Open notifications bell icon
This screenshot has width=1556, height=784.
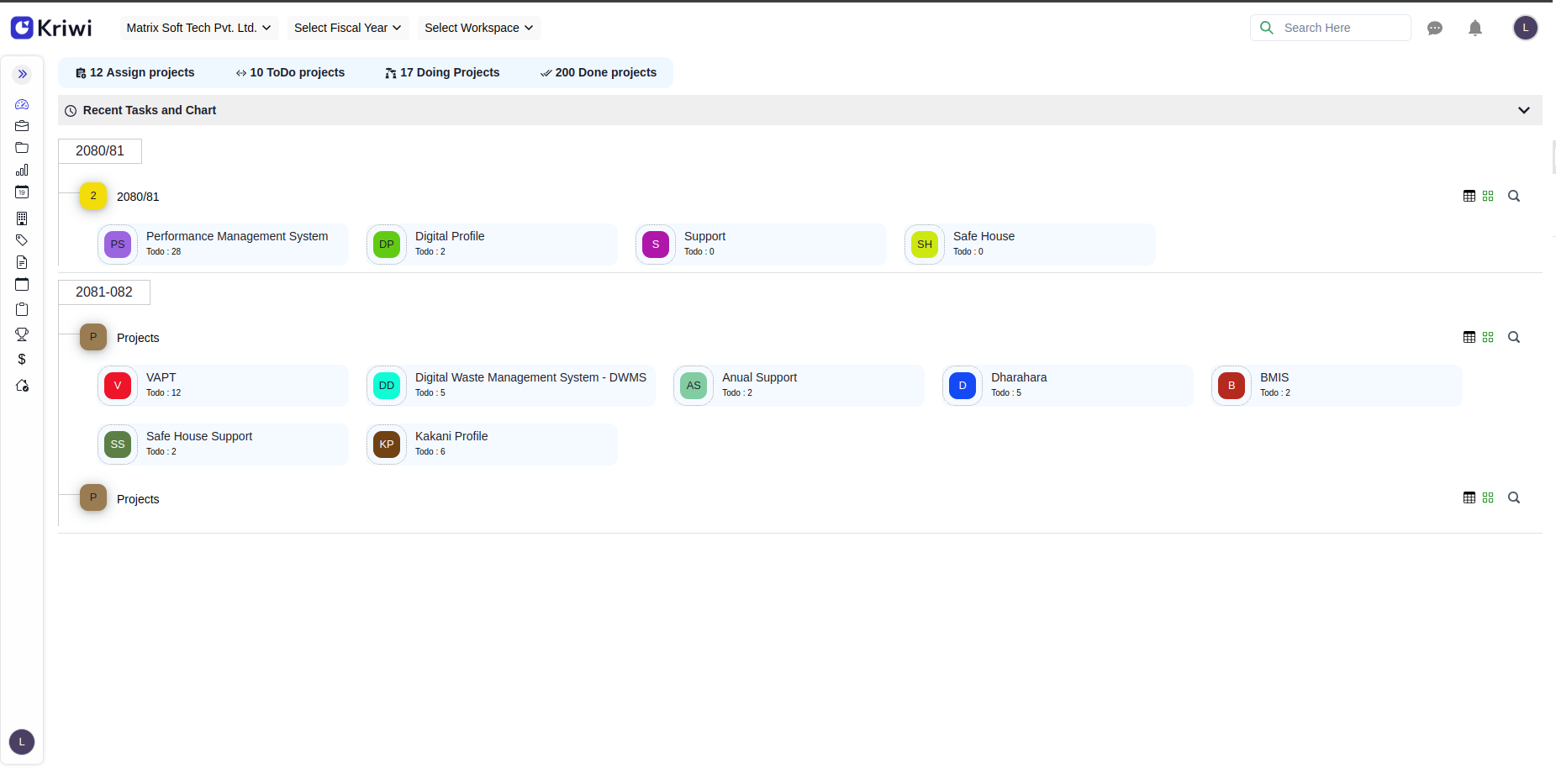(1474, 29)
